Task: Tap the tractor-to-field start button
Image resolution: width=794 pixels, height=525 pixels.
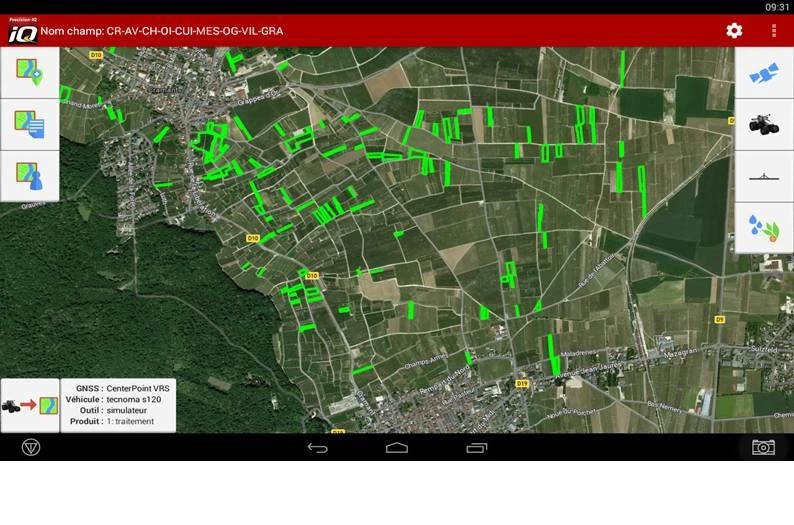Action: [30, 405]
